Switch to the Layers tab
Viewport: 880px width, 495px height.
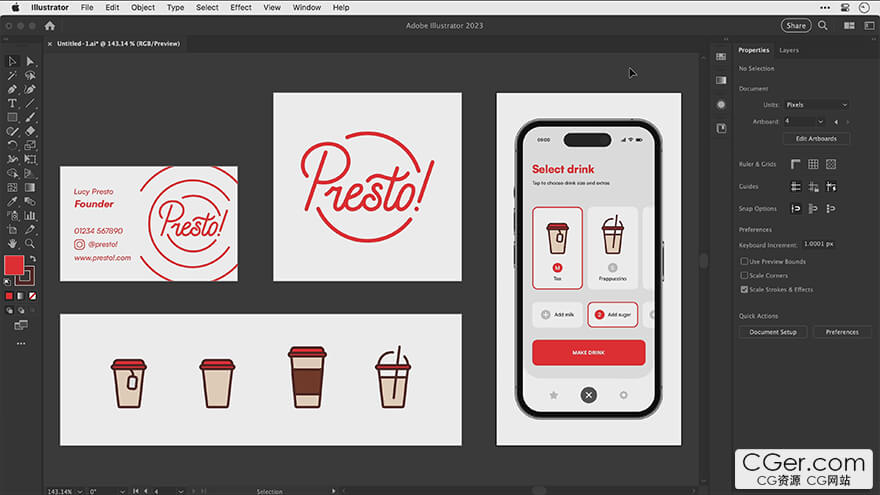(x=789, y=50)
